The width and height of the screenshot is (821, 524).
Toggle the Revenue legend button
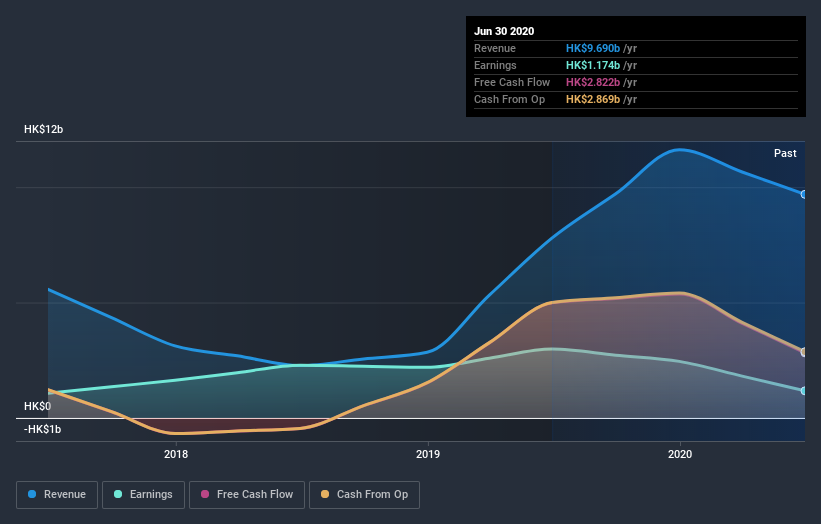[57, 495]
